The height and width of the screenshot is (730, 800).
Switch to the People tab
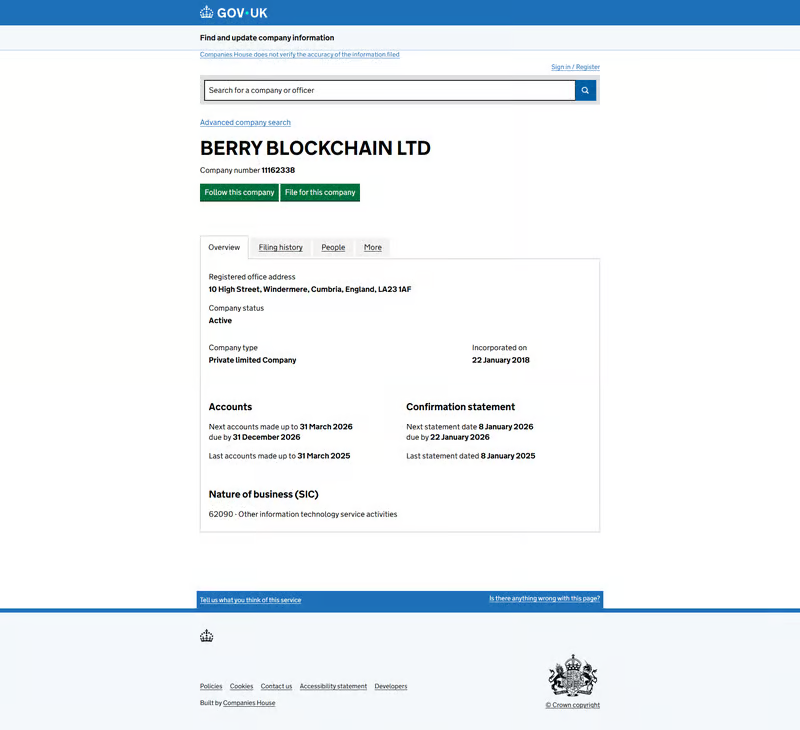pyautogui.click(x=333, y=247)
